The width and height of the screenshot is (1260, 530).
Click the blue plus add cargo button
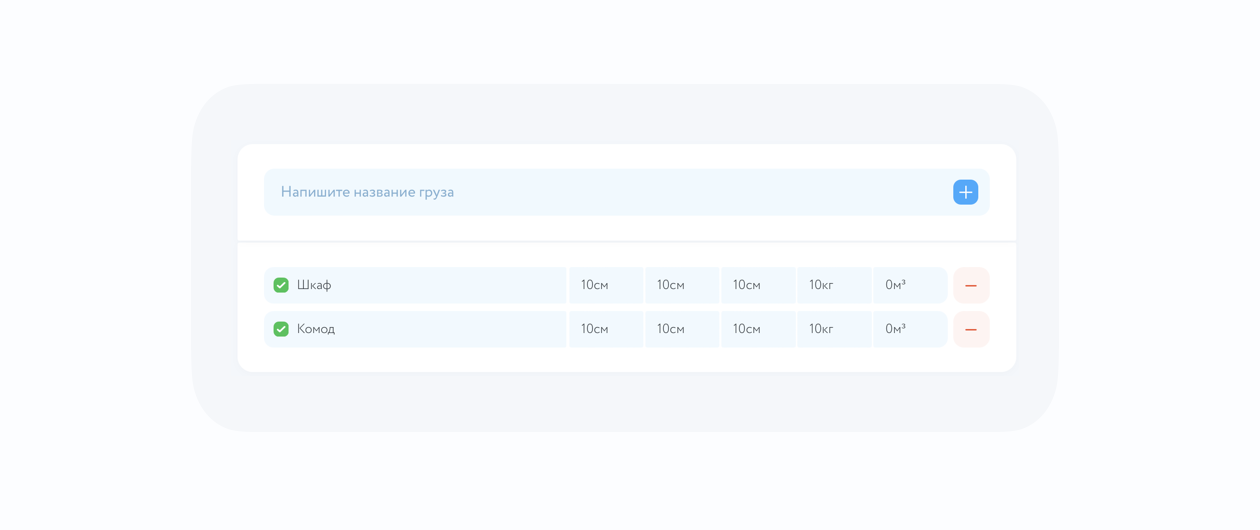click(x=965, y=192)
